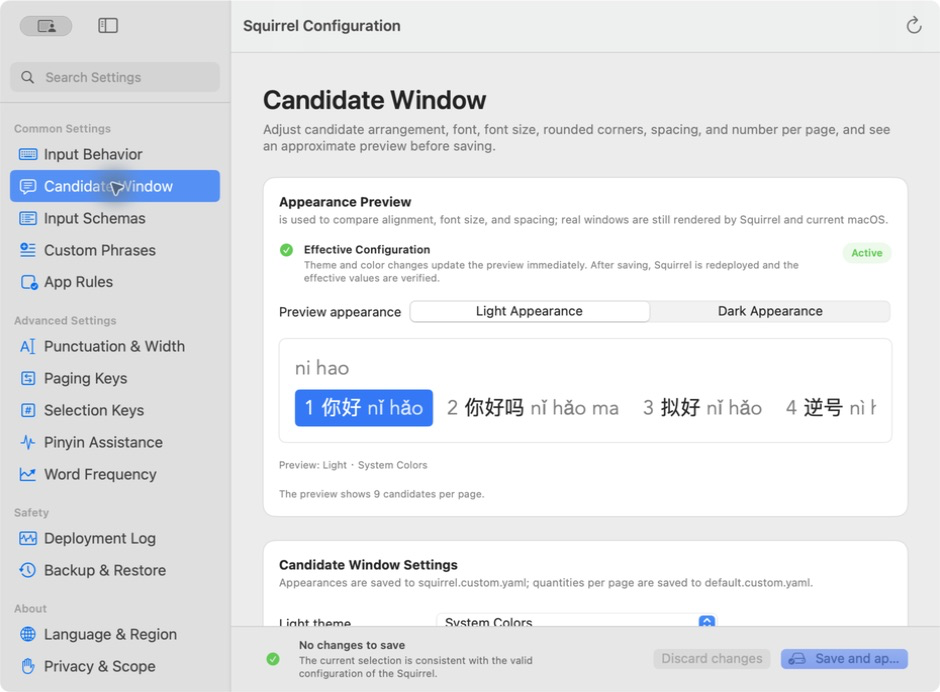Select candidate 4 逆号 in the preview

(x=831, y=408)
